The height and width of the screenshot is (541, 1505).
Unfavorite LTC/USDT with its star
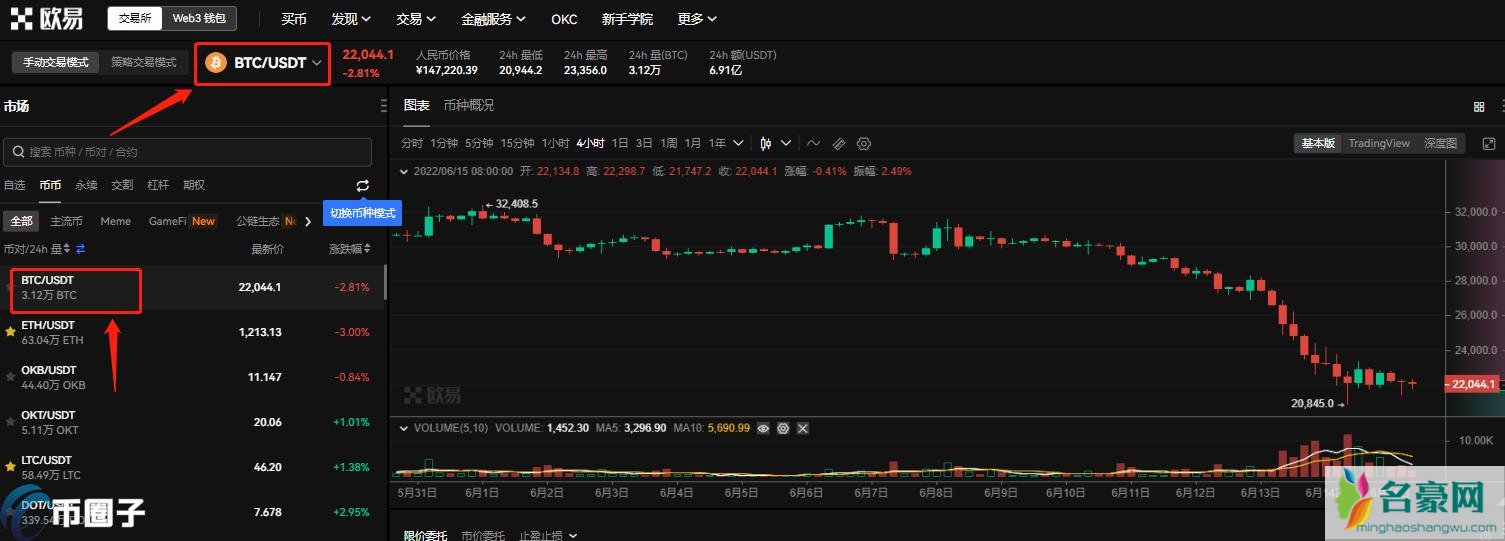pos(10,466)
